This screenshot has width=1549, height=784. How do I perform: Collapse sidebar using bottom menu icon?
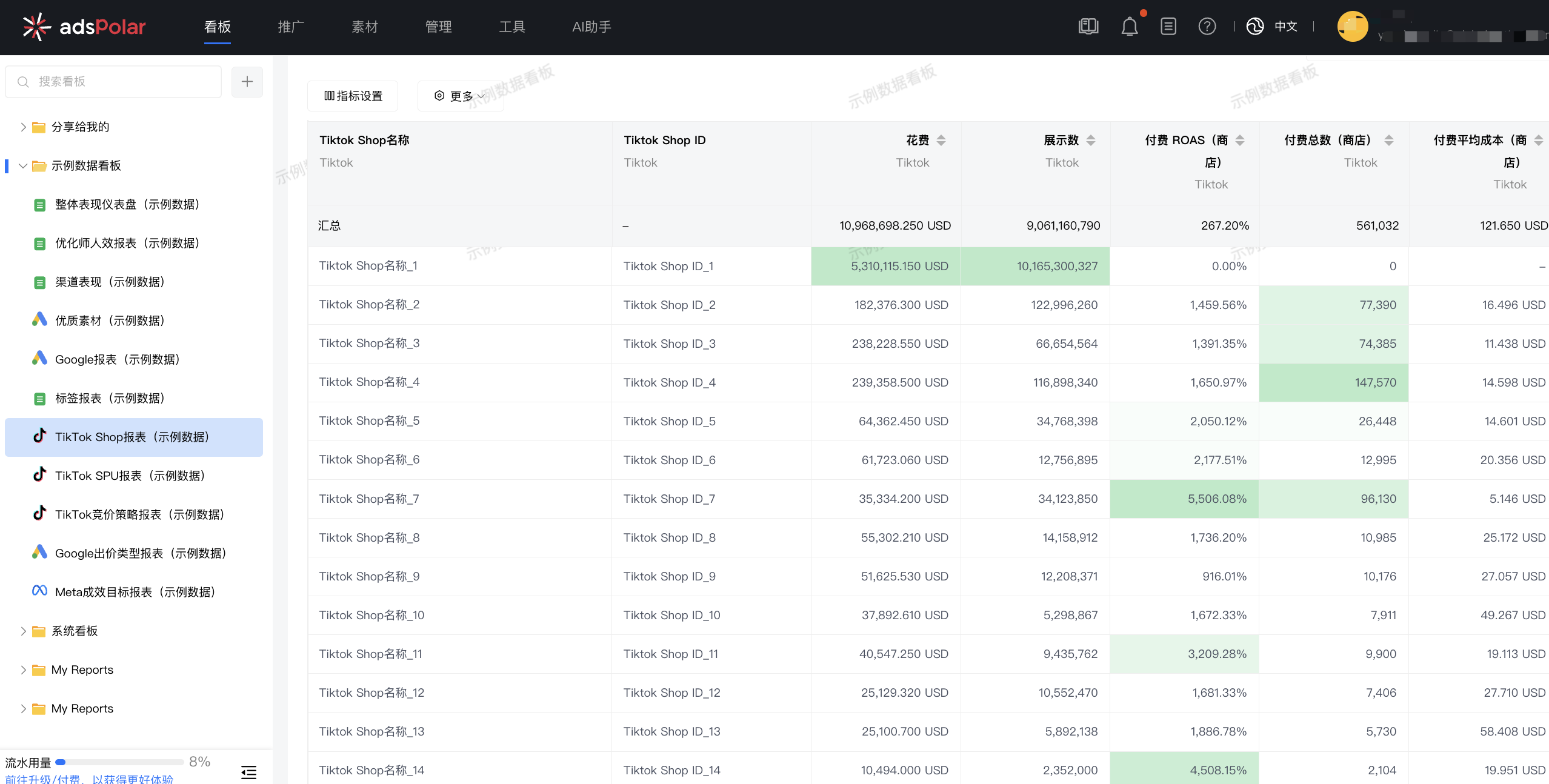248,772
